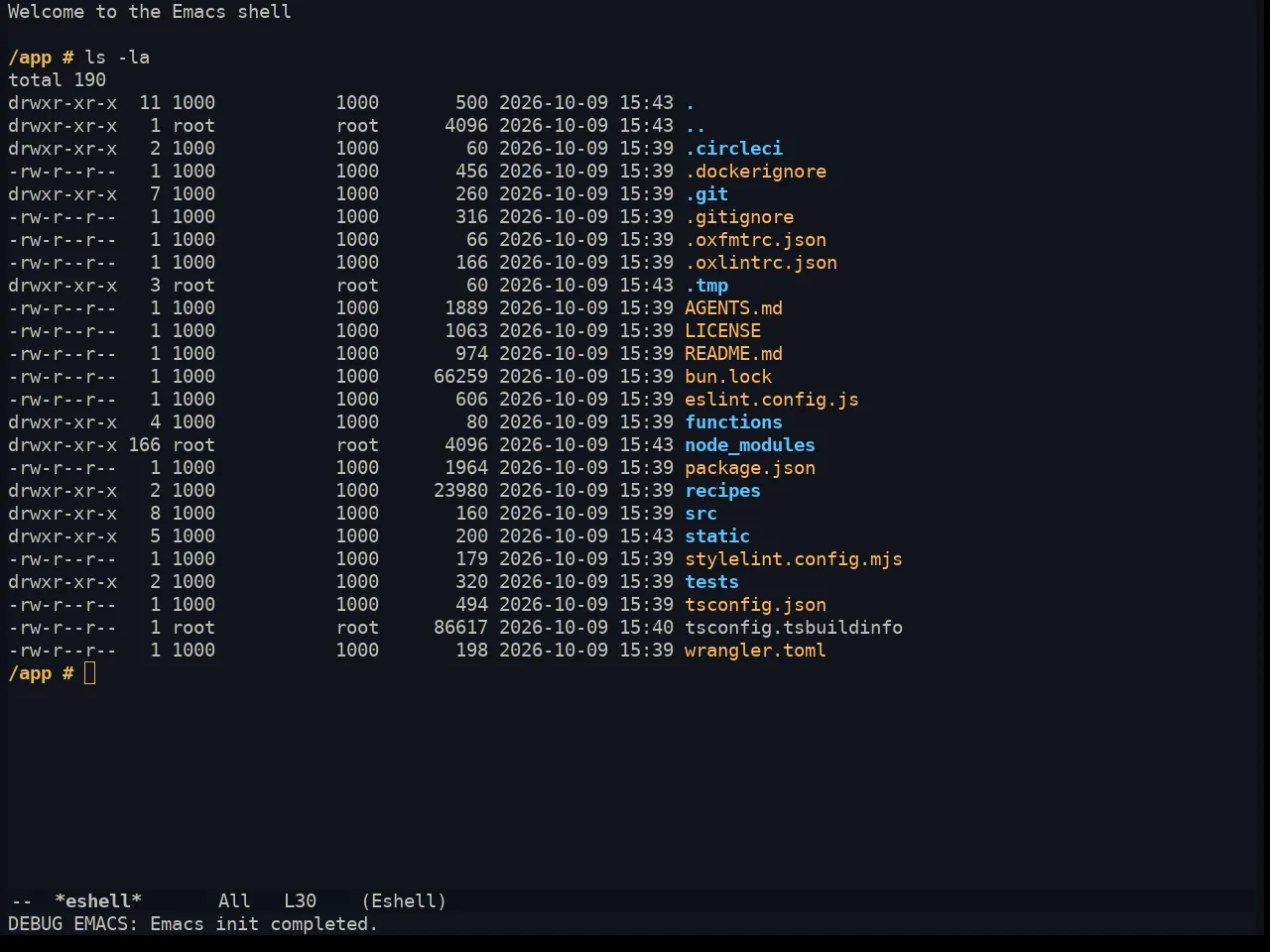Click the .circleci directory name

pyautogui.click(x=733, y=149)
